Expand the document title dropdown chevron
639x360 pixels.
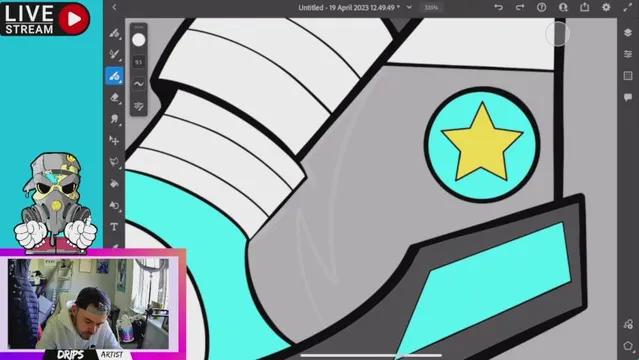(x=409, y=7)
